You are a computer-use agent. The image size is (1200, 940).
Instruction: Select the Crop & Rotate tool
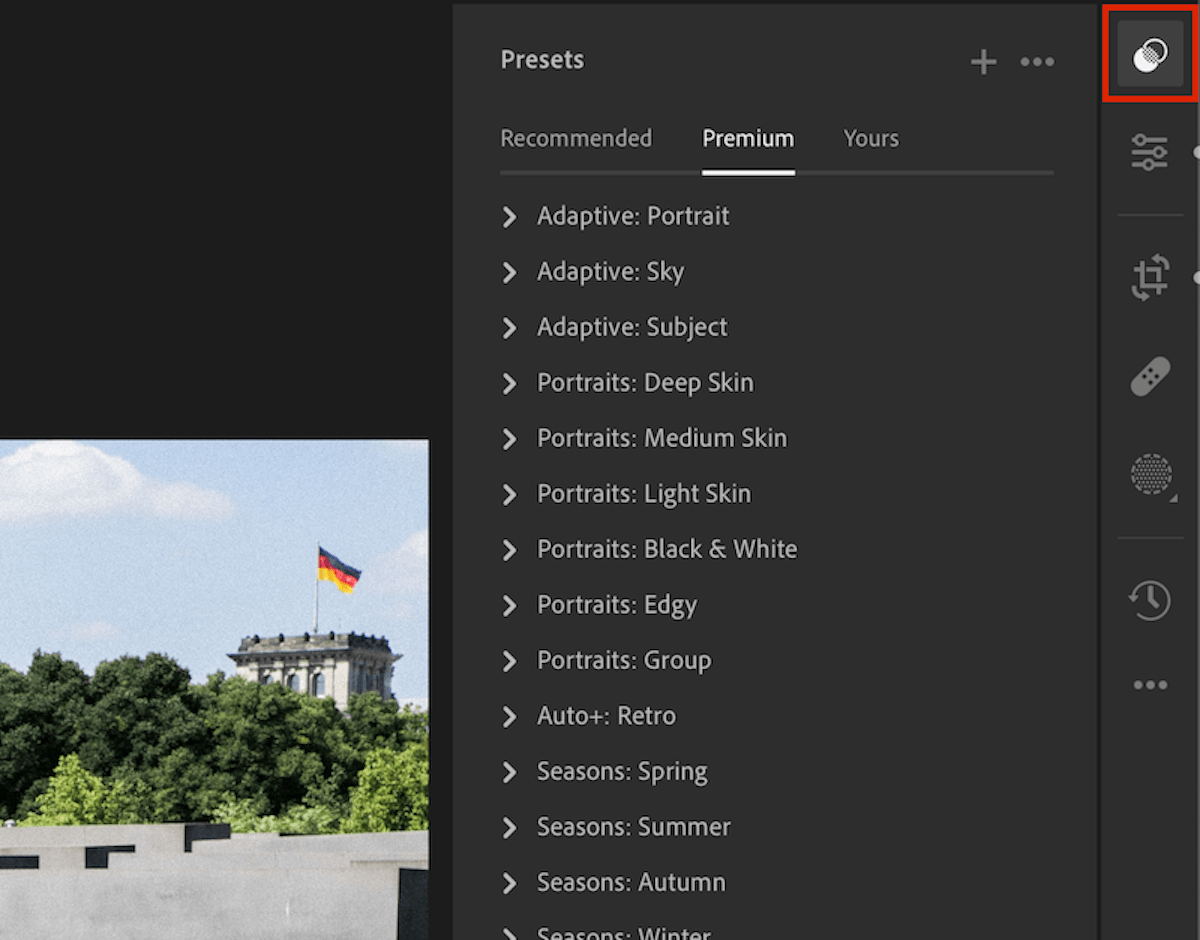(1148, 275)
